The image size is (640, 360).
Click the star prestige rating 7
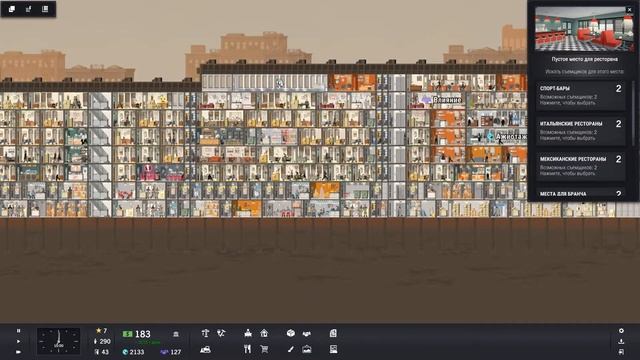tap(101, 331)
